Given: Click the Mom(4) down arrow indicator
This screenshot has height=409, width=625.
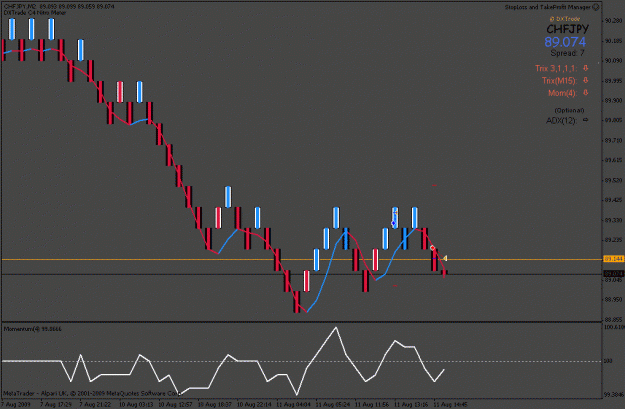Looking at the screenshot, I should 586,93.
